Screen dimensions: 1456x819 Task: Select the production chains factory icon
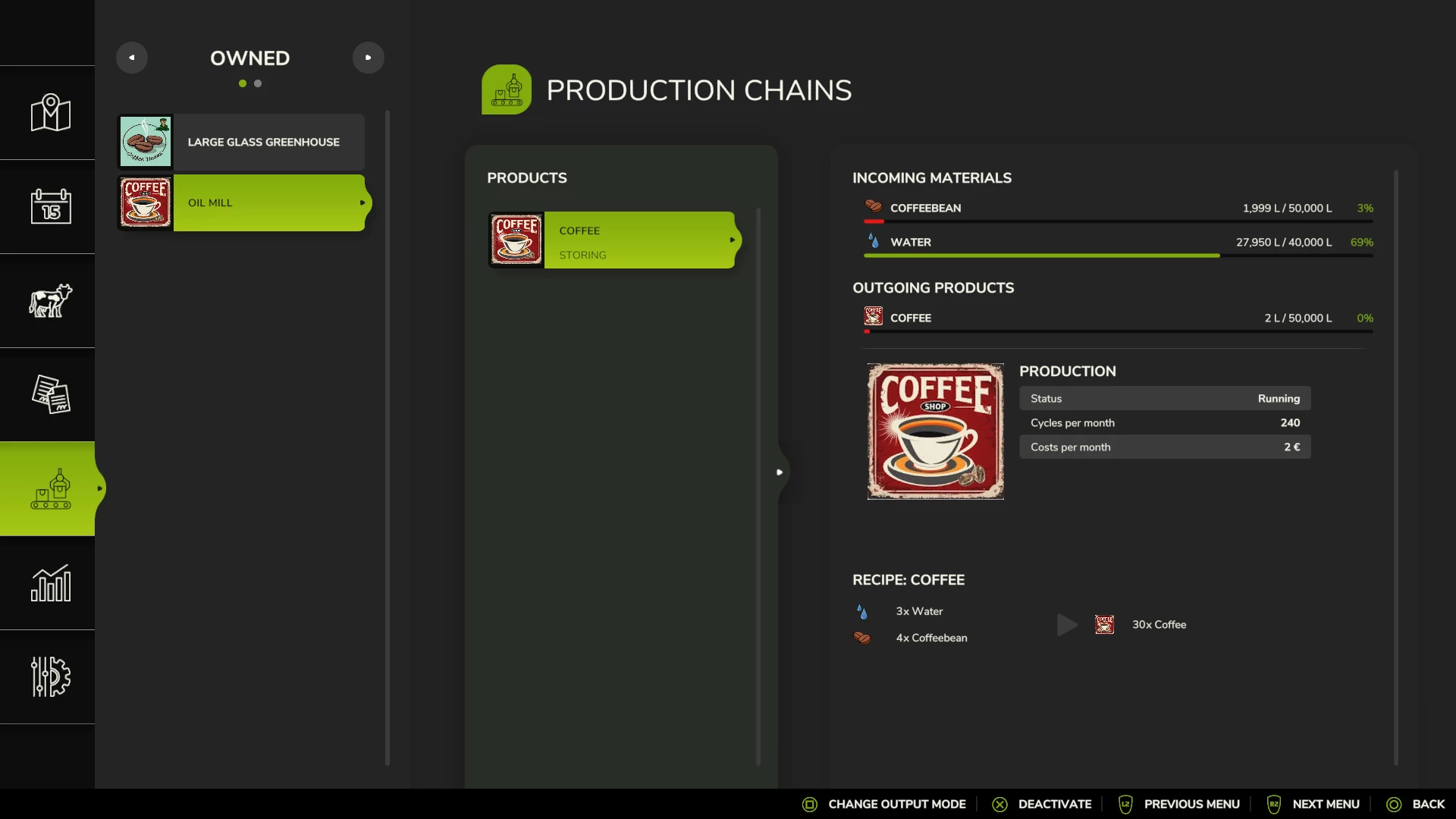(x=50, y=489)
